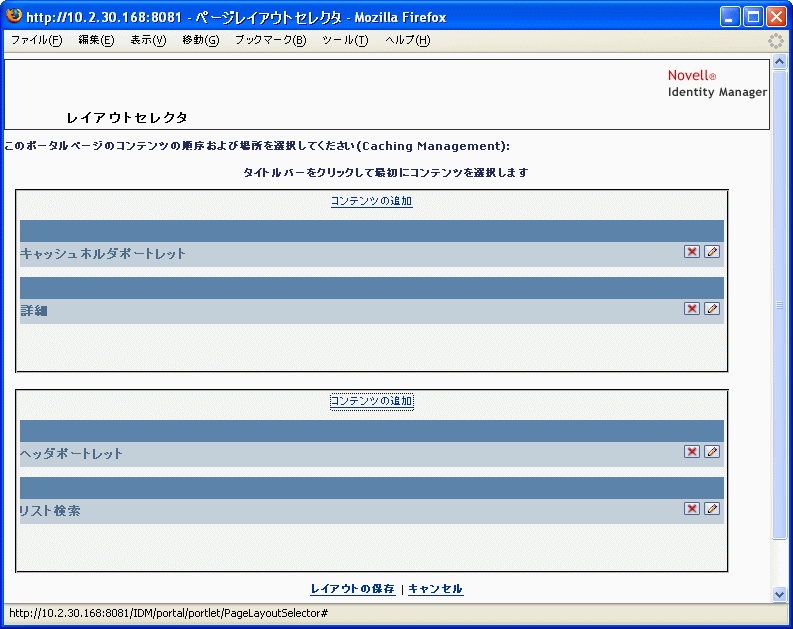Edit the ヘッダポートレット portlet
The image size is (793, 629).
click(712, 452)
